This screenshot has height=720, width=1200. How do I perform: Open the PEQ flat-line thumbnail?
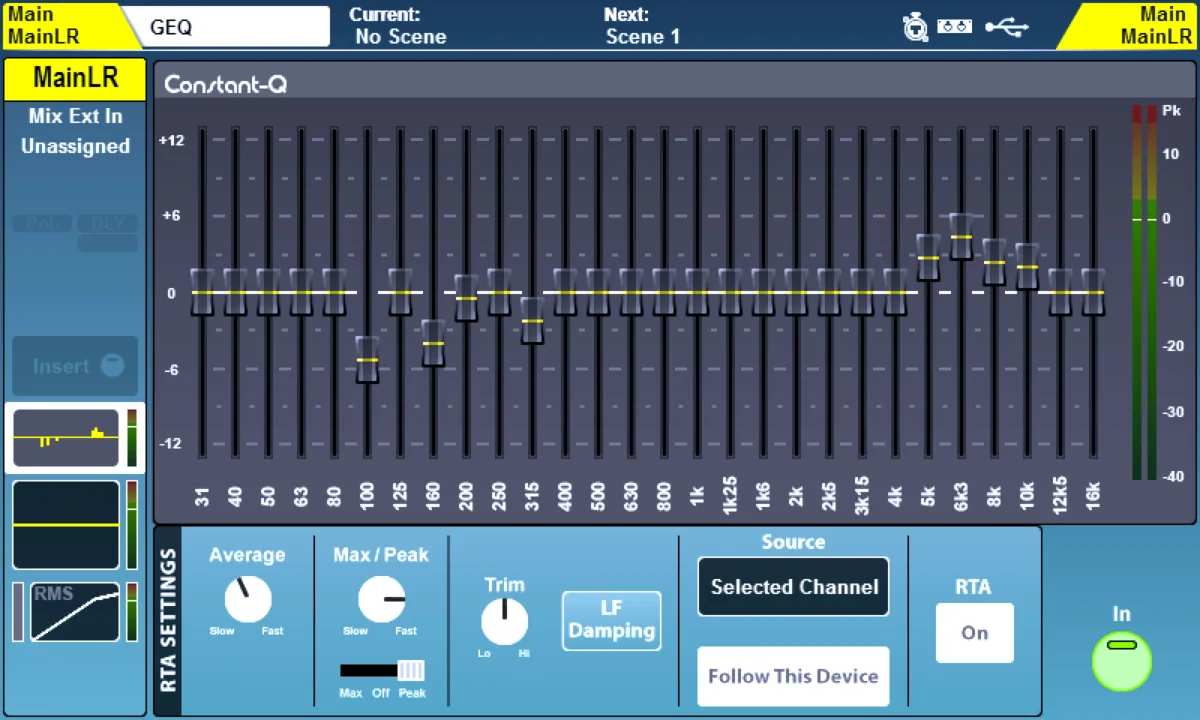point(67,524)
